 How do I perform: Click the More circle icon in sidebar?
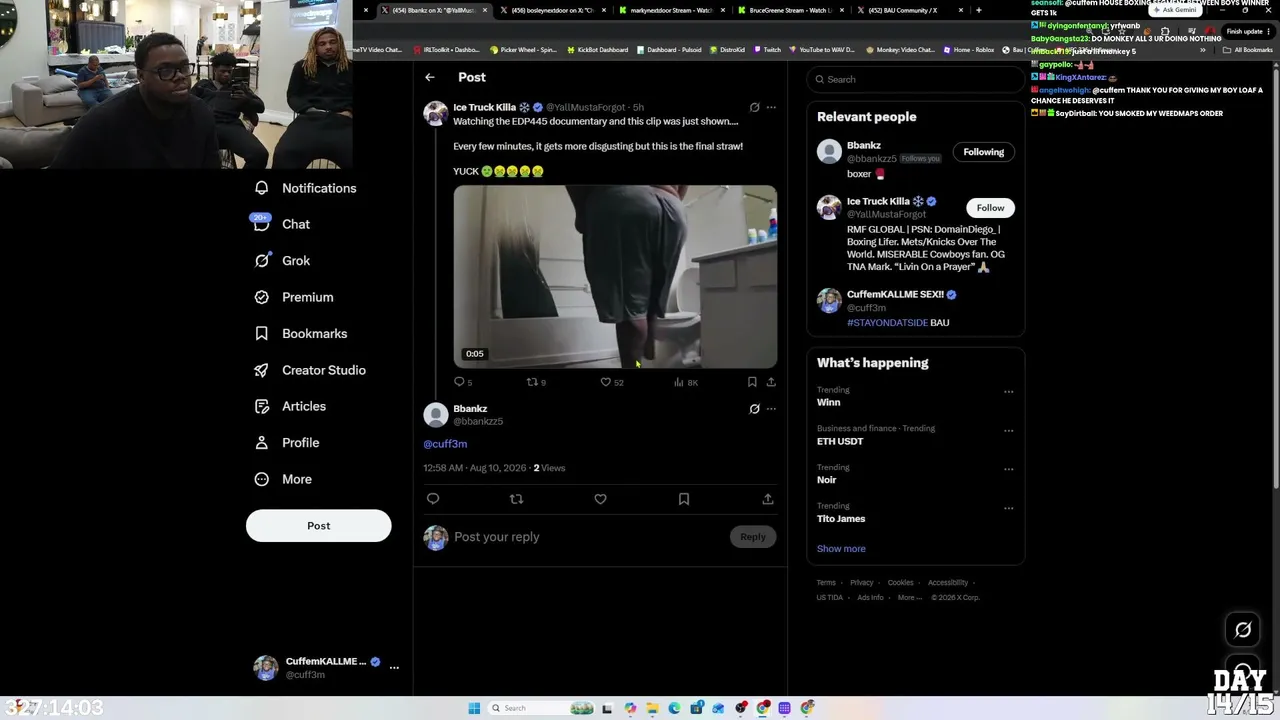click(262, 479)
